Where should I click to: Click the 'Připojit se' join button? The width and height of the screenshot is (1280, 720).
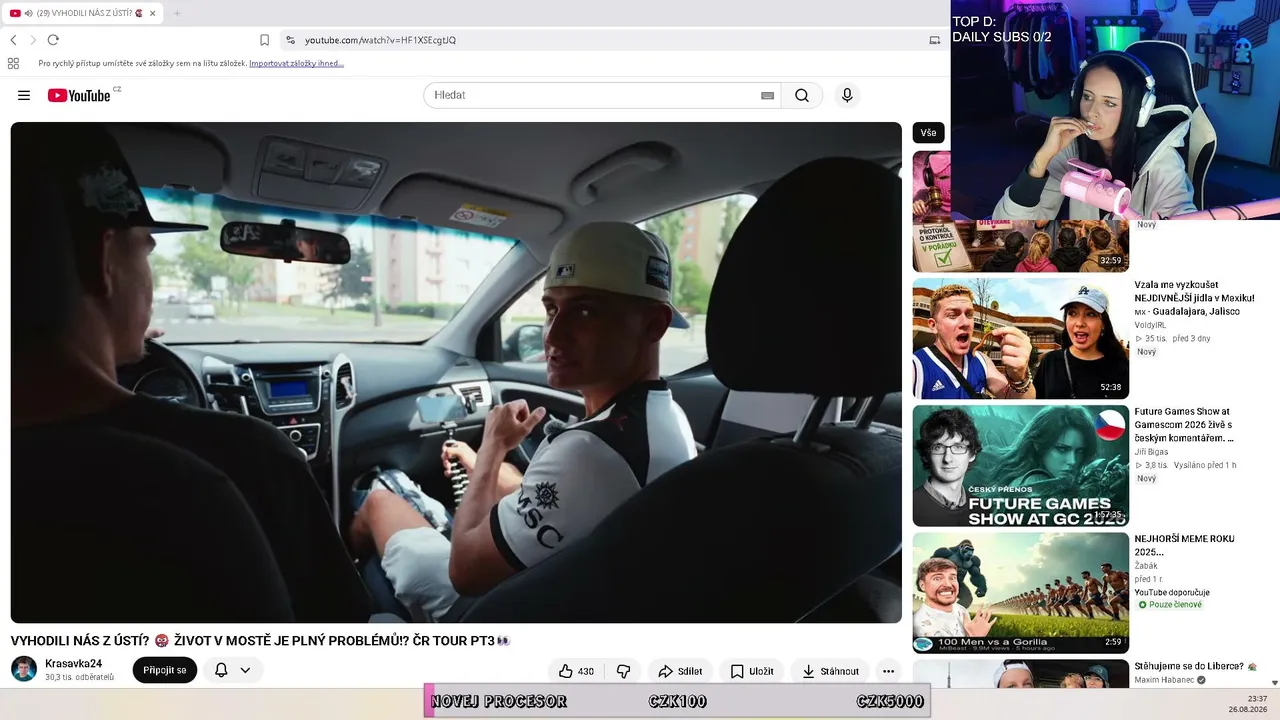tap(165, 670)
